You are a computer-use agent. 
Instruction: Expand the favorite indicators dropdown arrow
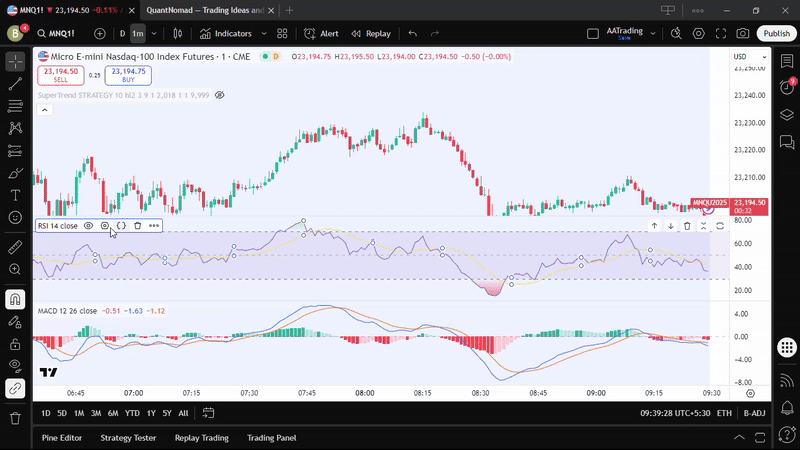click(264, 34)
